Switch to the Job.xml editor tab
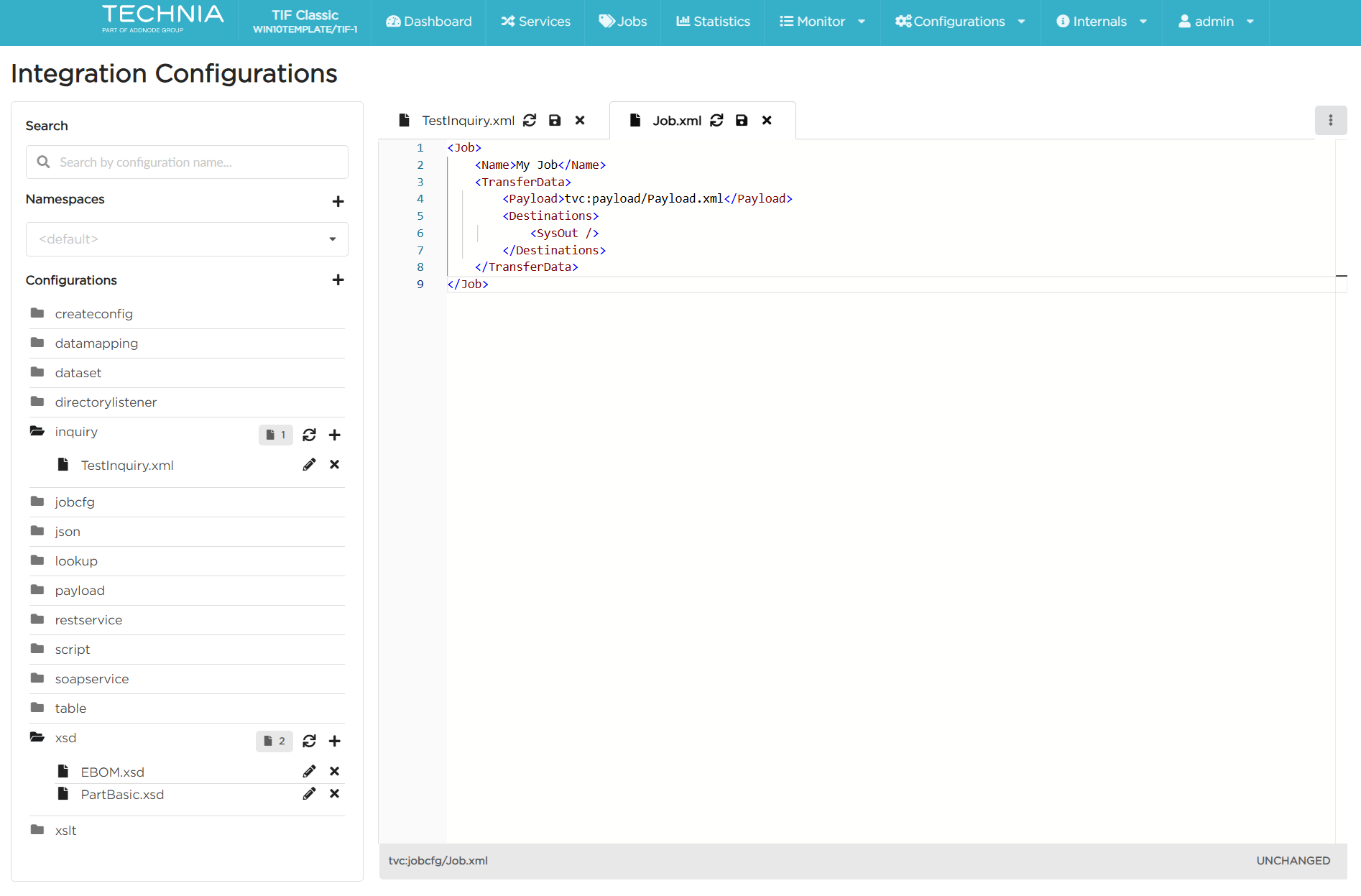This screenshot has height=896, width=1361. coord(677,121)
